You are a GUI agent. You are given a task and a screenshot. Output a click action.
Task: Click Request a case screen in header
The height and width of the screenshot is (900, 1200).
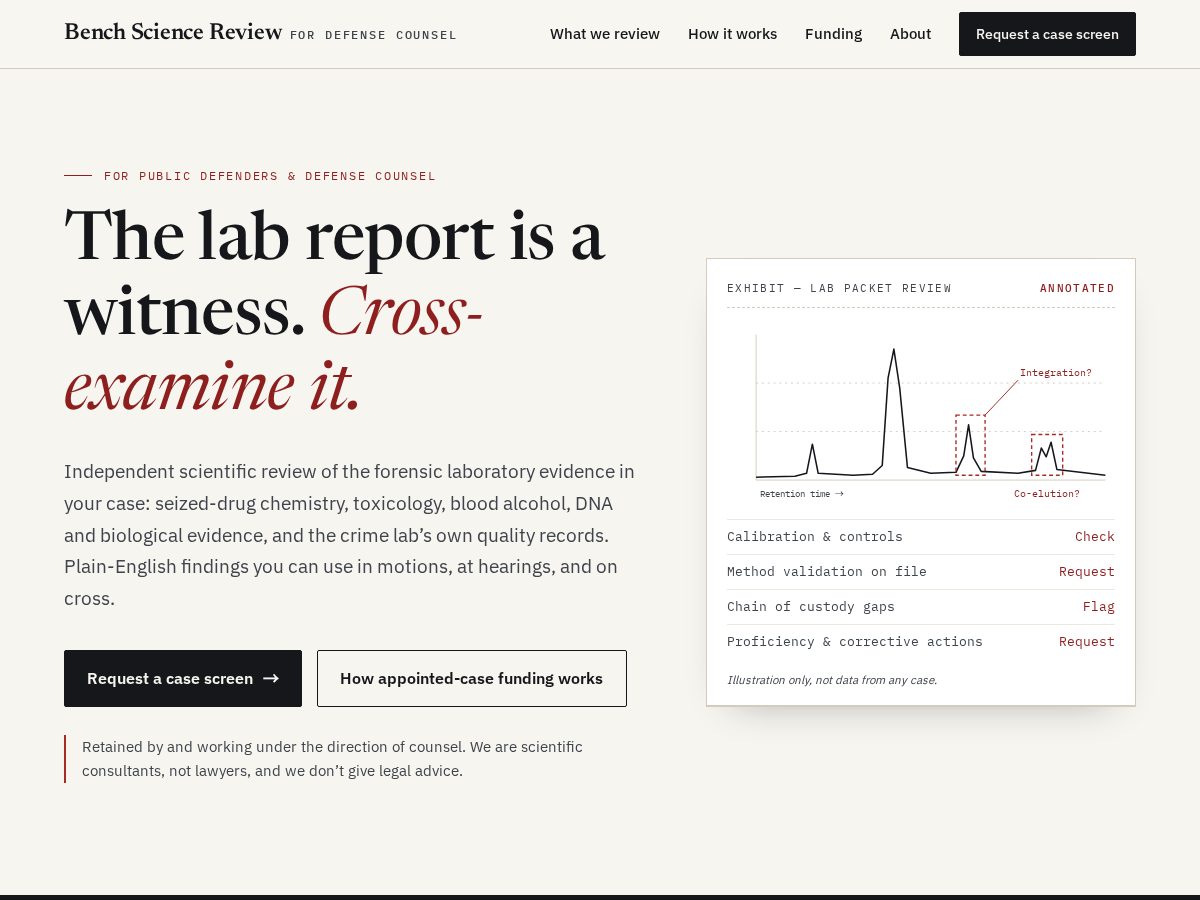tap(1047, 34)
